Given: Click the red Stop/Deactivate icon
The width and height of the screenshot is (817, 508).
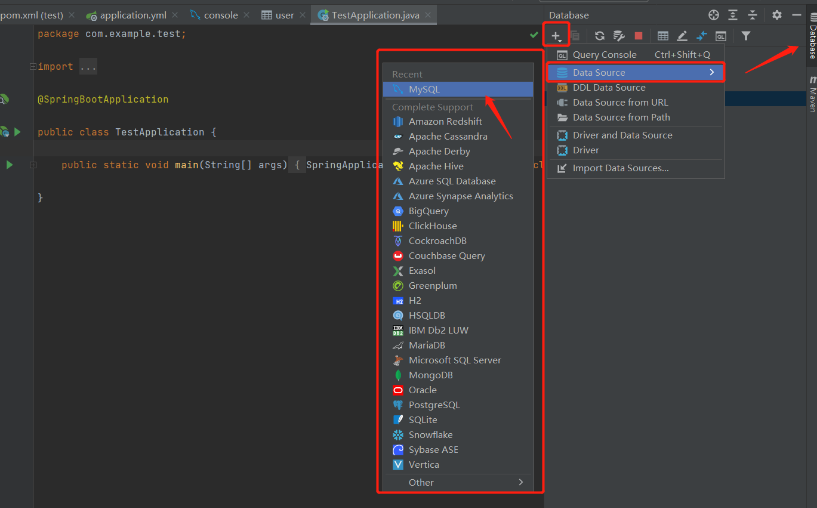Looking at the screenshot, I should (x=638, y=36).
